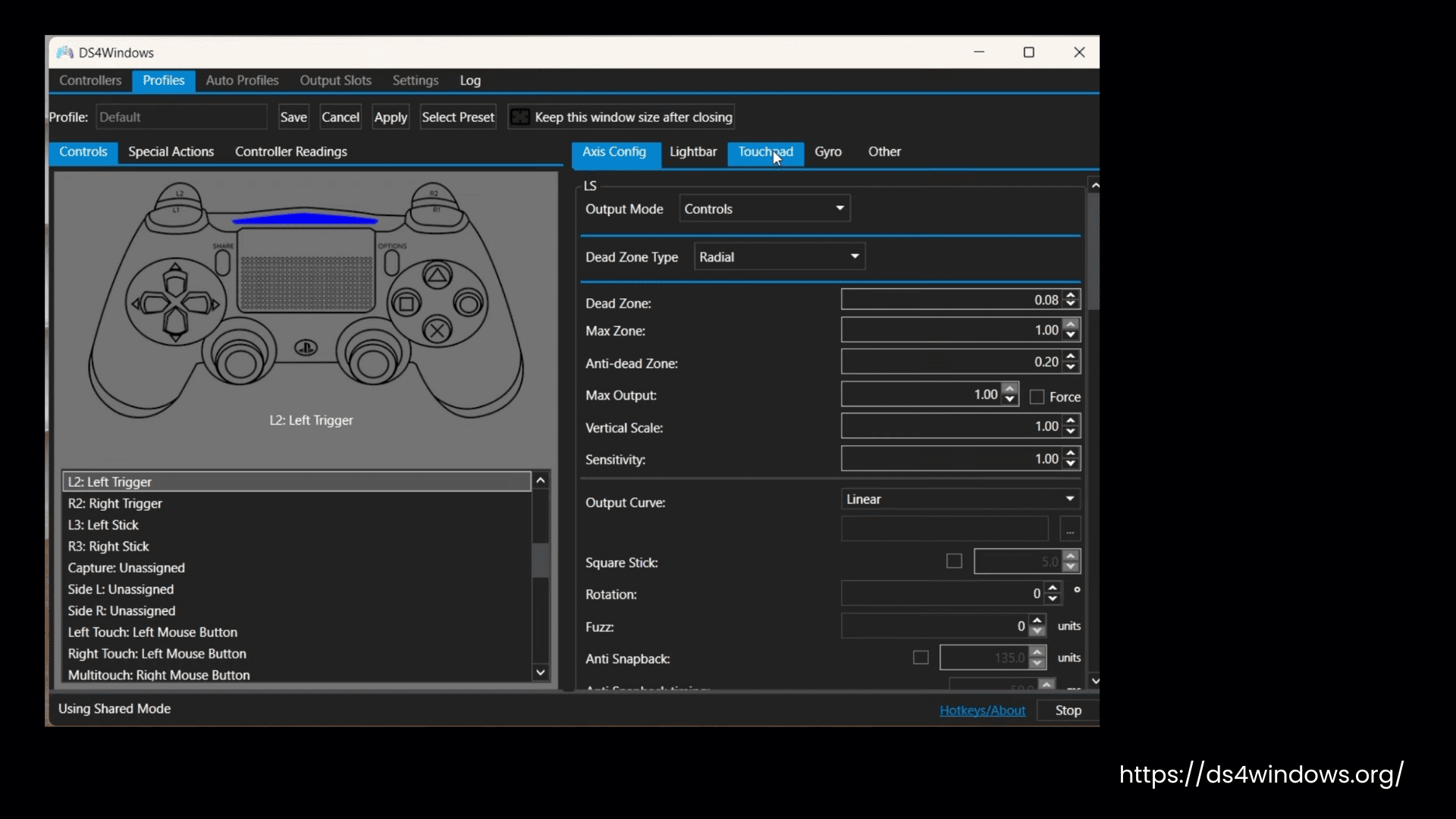The width and height of the screenshot is (1456, 819).
Task: Increase Anti-dead Zone with up arrow
Action: (x=1071, y=356)
